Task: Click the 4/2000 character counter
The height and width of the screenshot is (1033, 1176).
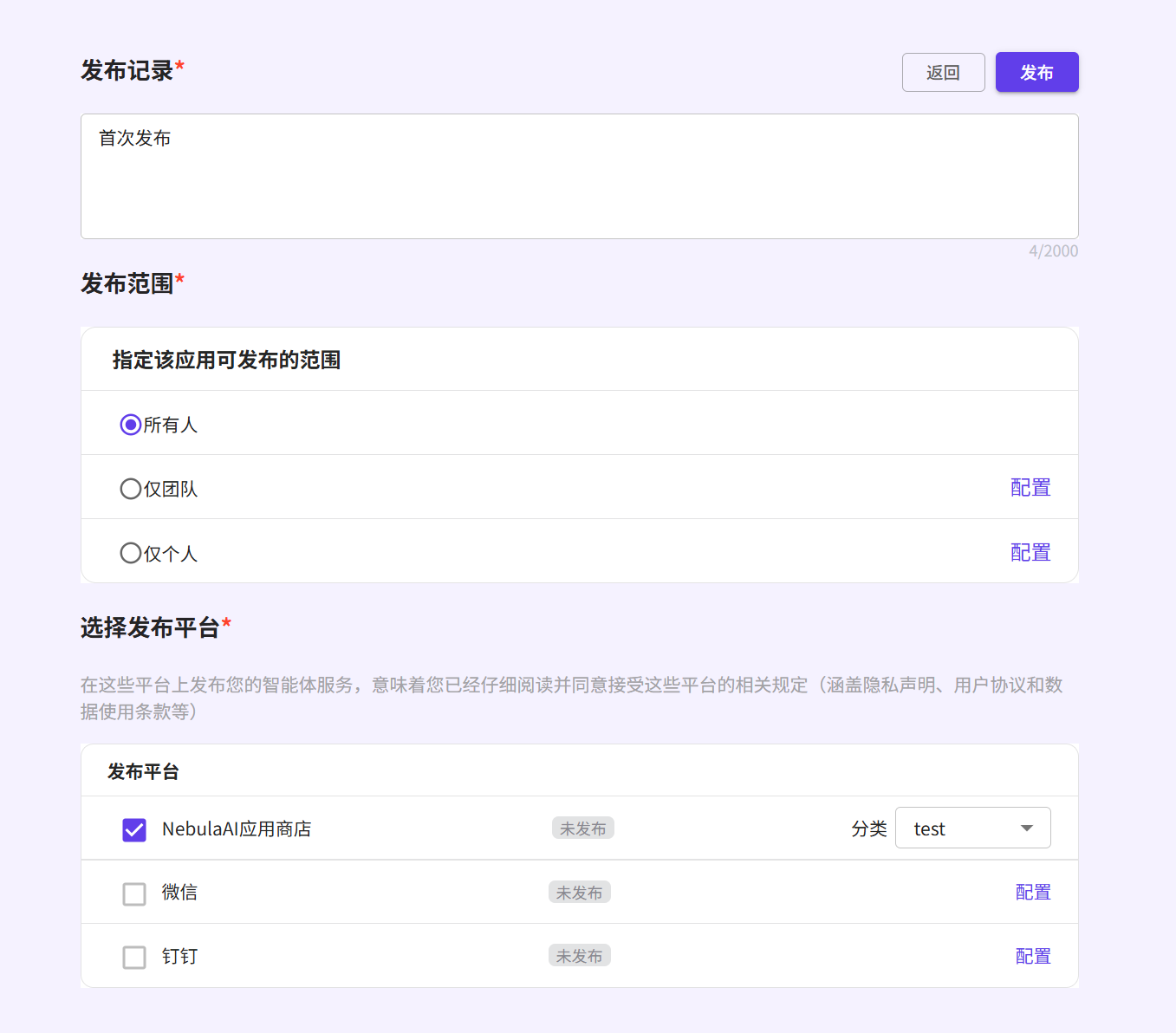Action: [1053, 251]
